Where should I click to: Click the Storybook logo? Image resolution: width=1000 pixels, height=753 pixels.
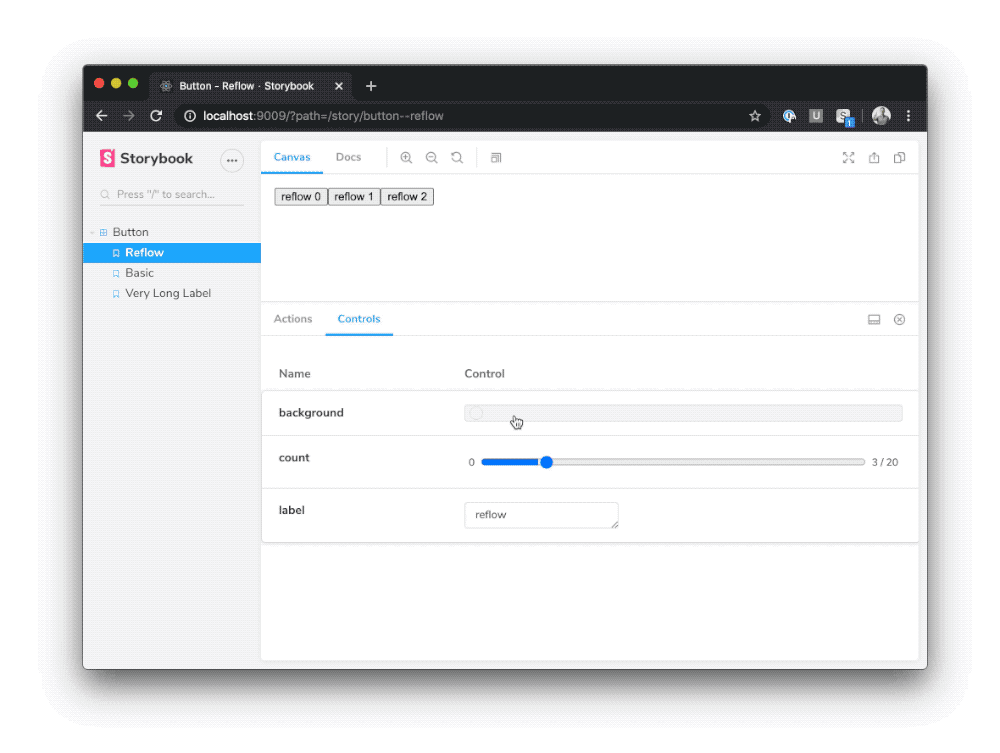(x=106, y=158)
